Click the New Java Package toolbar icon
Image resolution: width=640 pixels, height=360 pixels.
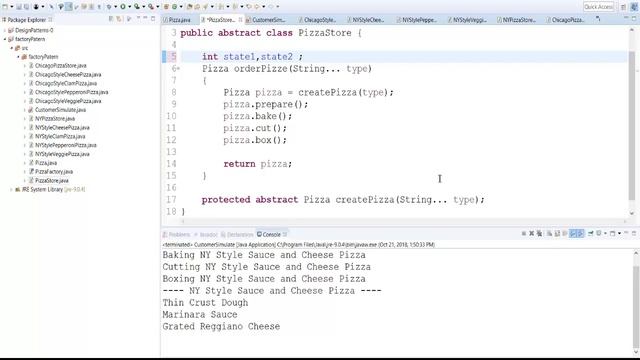[166, 7]
